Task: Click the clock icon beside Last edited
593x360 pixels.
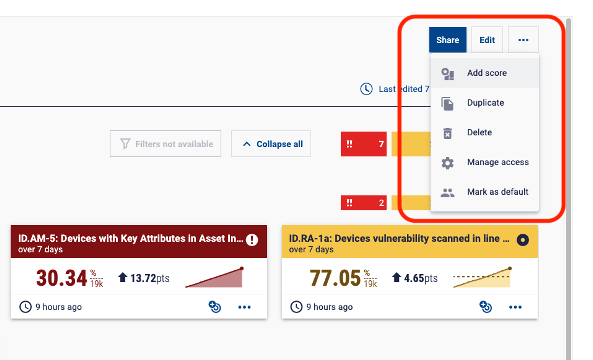Action: tap(366, 89)
